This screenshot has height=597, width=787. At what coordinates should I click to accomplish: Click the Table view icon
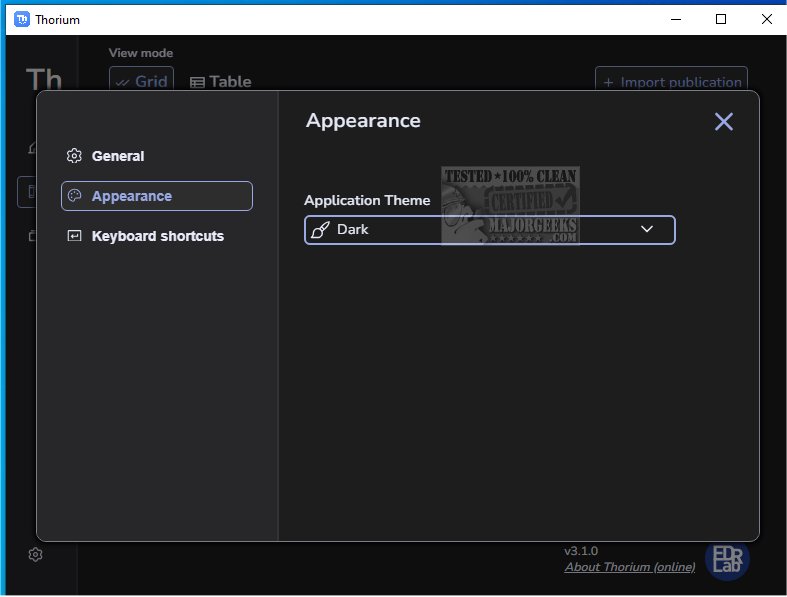[197, 83]
